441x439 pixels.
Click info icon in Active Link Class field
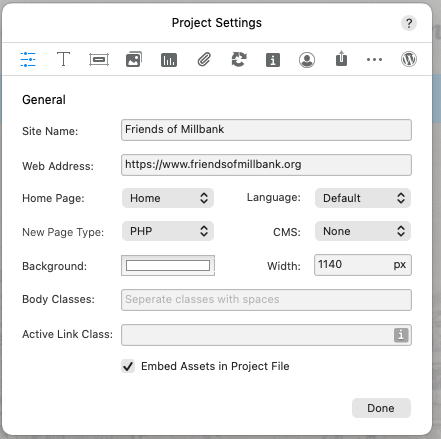click(x=401, y=335)
